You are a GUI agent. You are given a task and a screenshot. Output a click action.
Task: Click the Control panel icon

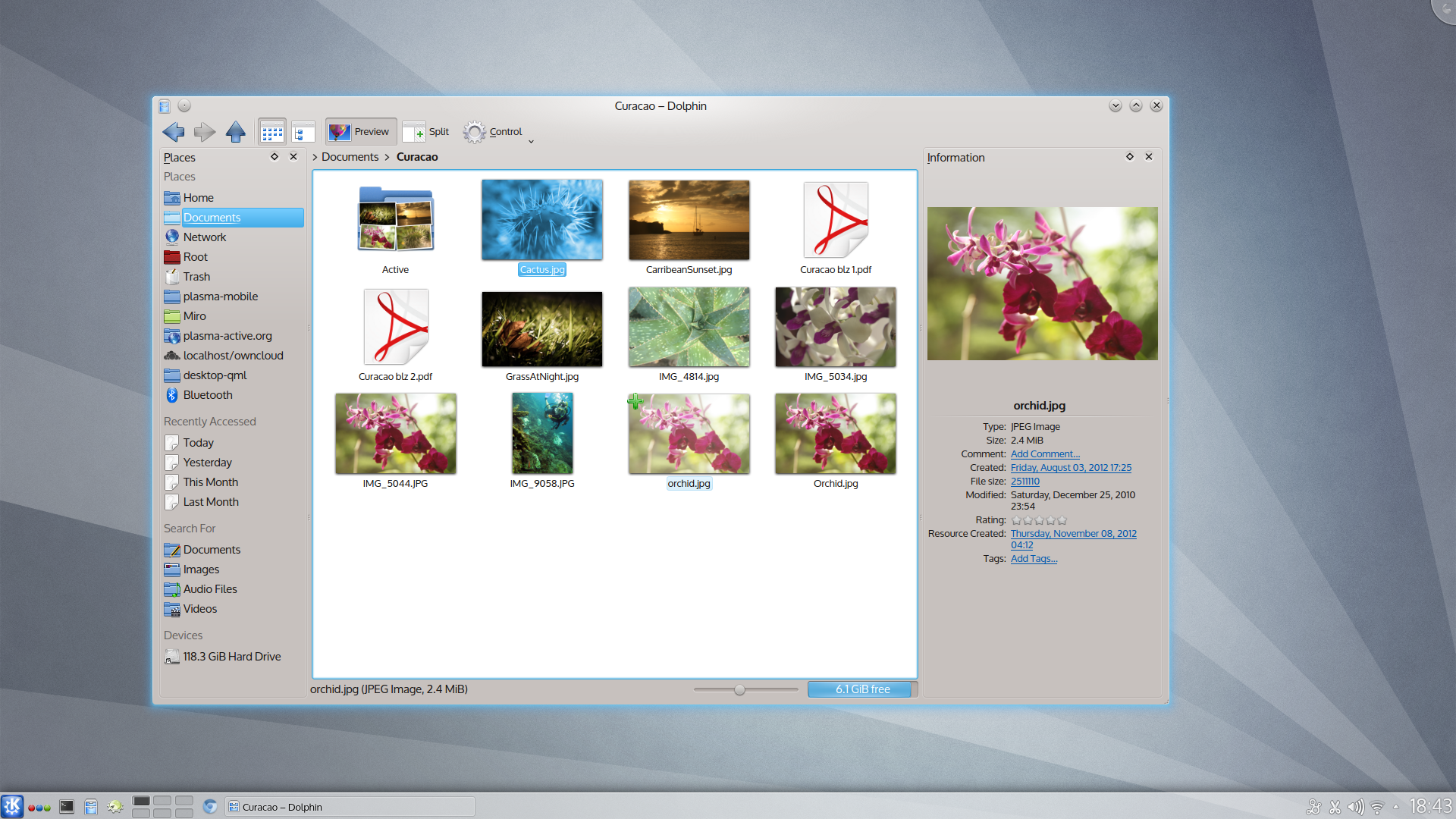(x=475, y=131)
